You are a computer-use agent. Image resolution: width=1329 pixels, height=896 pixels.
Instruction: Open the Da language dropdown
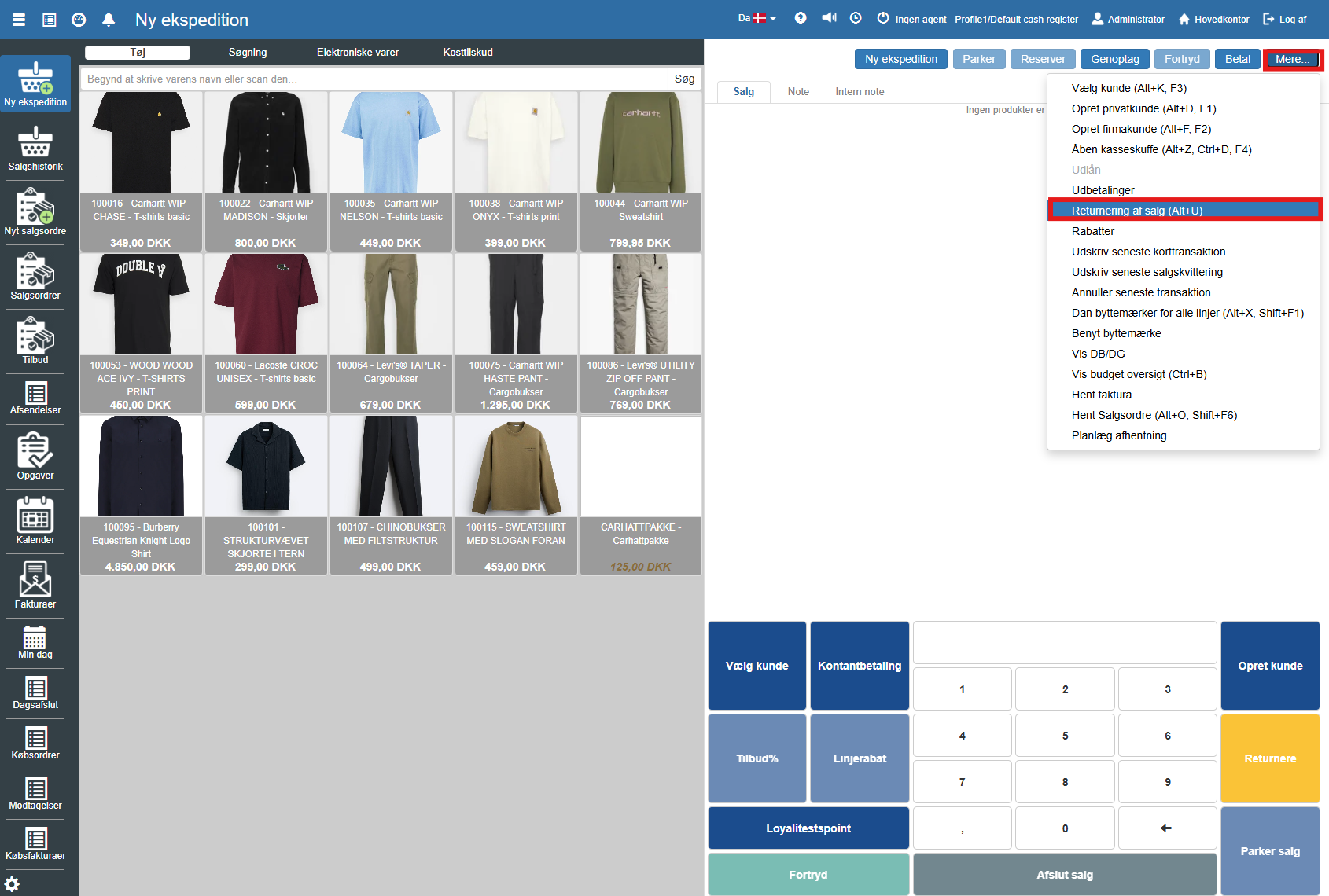pyautogui.click(x=757, y=18)
